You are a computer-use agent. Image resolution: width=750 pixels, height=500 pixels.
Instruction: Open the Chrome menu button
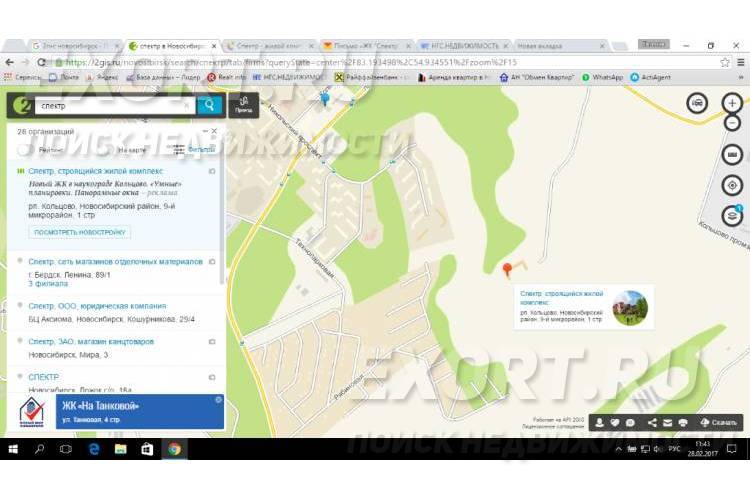(x=740, y=63)
